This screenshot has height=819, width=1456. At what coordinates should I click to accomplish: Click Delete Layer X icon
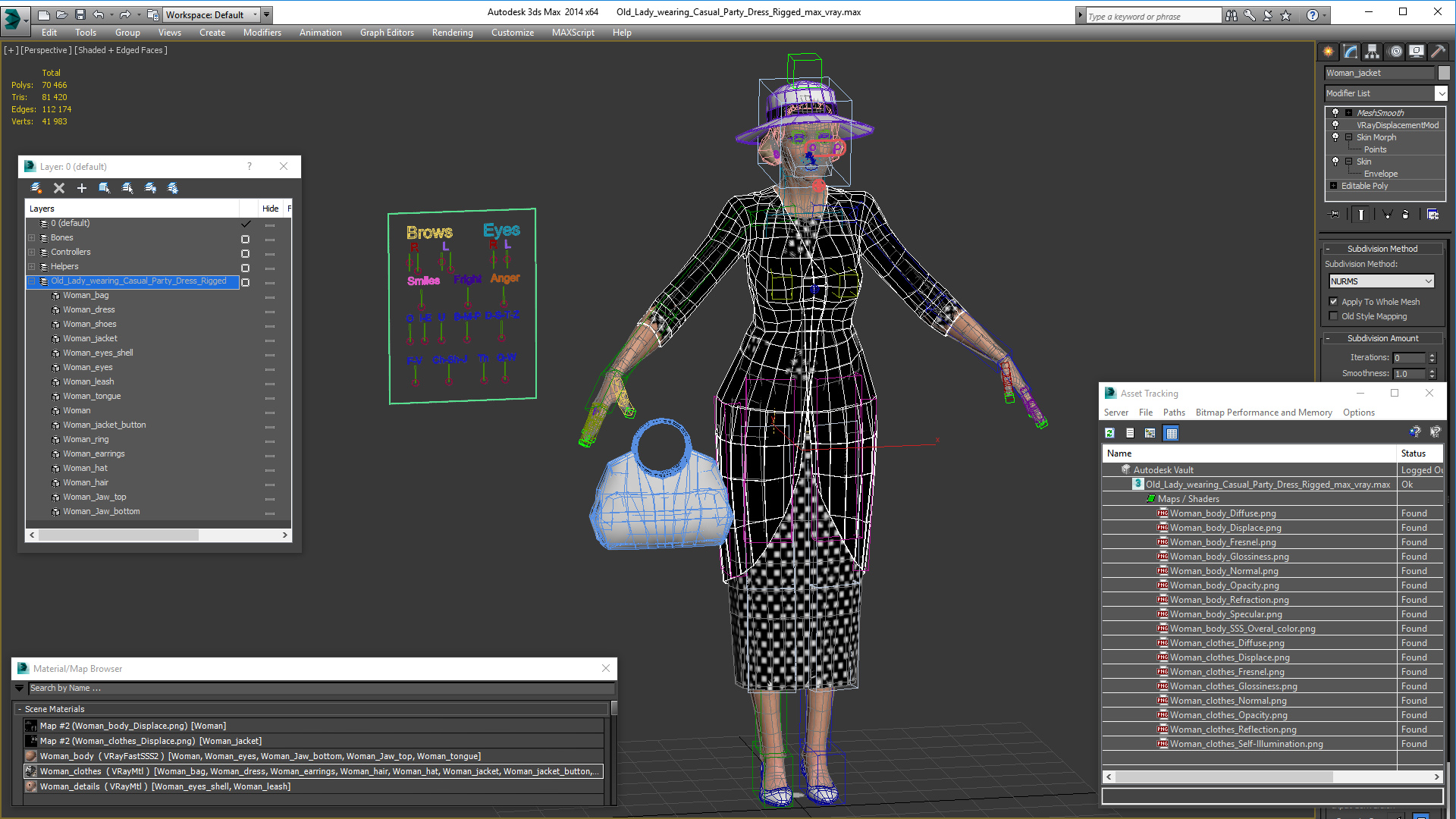point(59,187)
